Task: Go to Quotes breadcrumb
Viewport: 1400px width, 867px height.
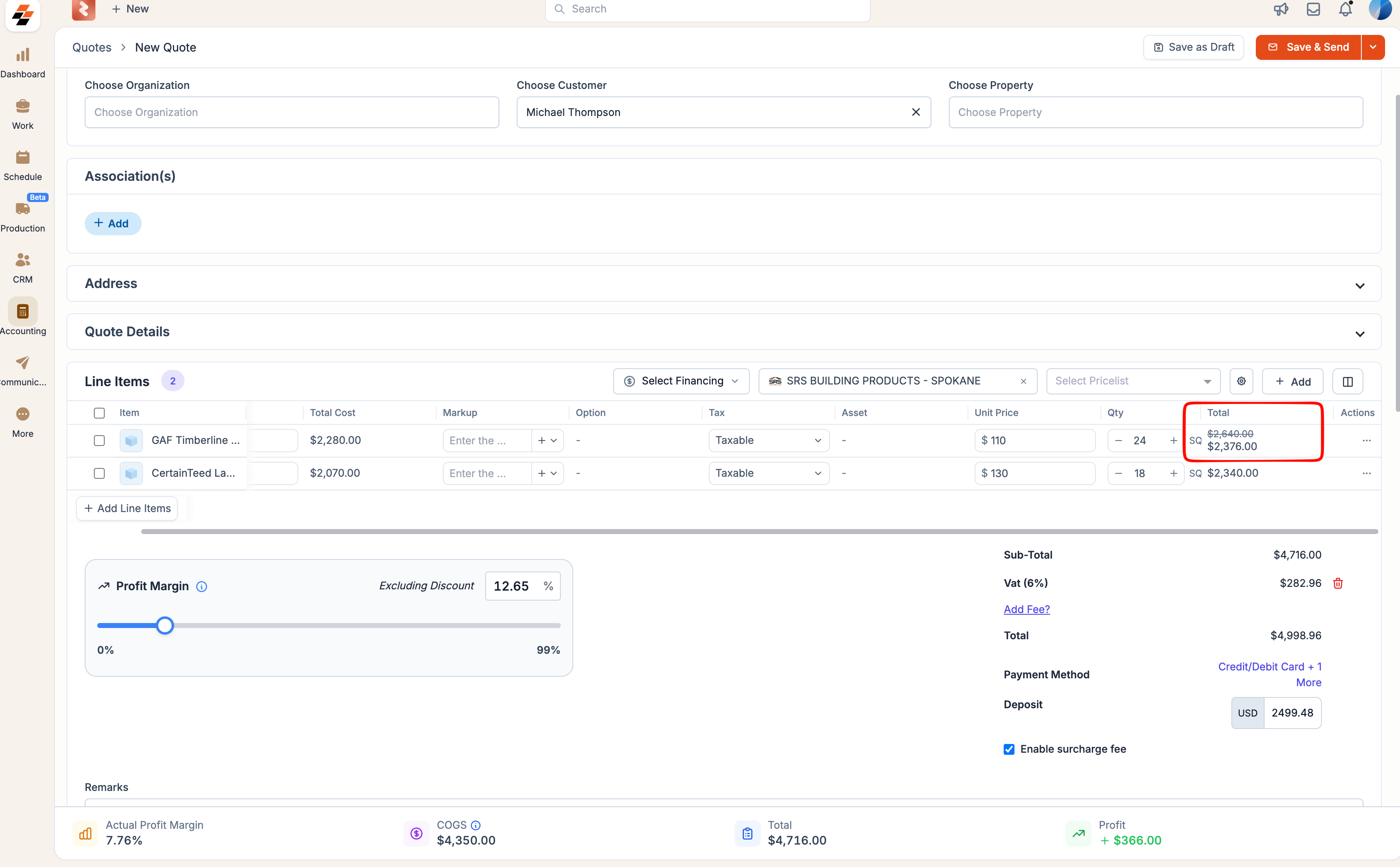Action: coord(92,47)
